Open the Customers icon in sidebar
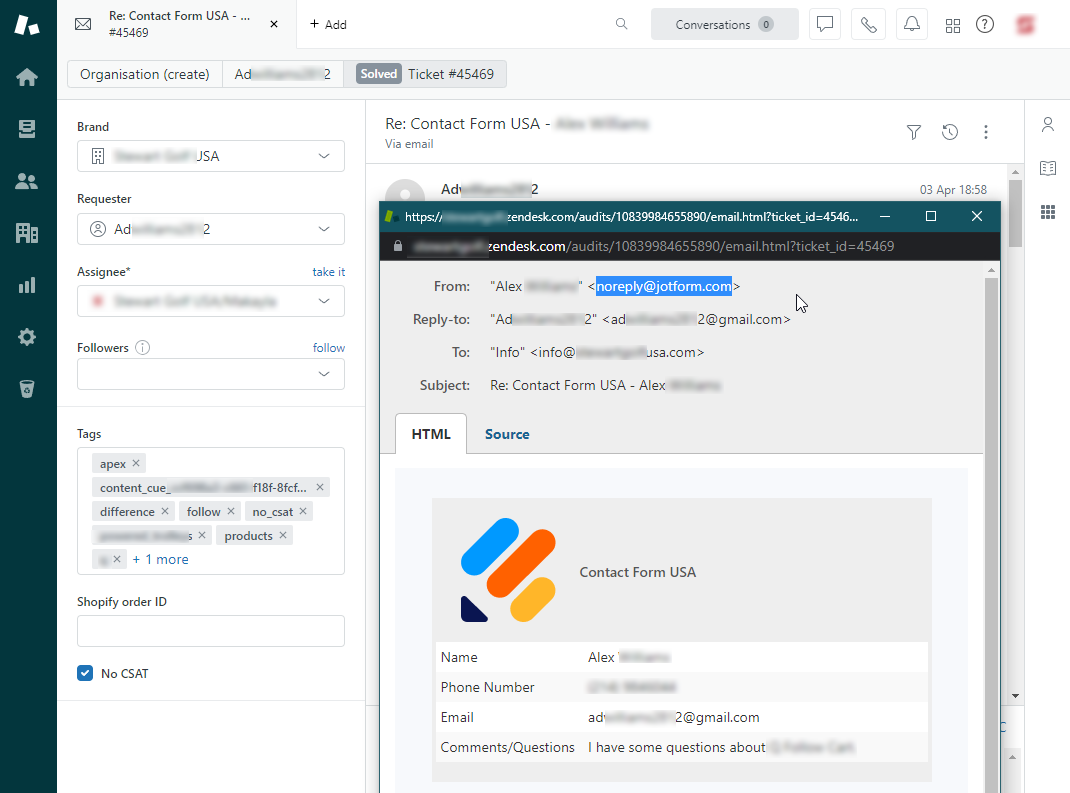This screenshot has width=1070, height=793. pyautogui.click(x=27, y=181)
